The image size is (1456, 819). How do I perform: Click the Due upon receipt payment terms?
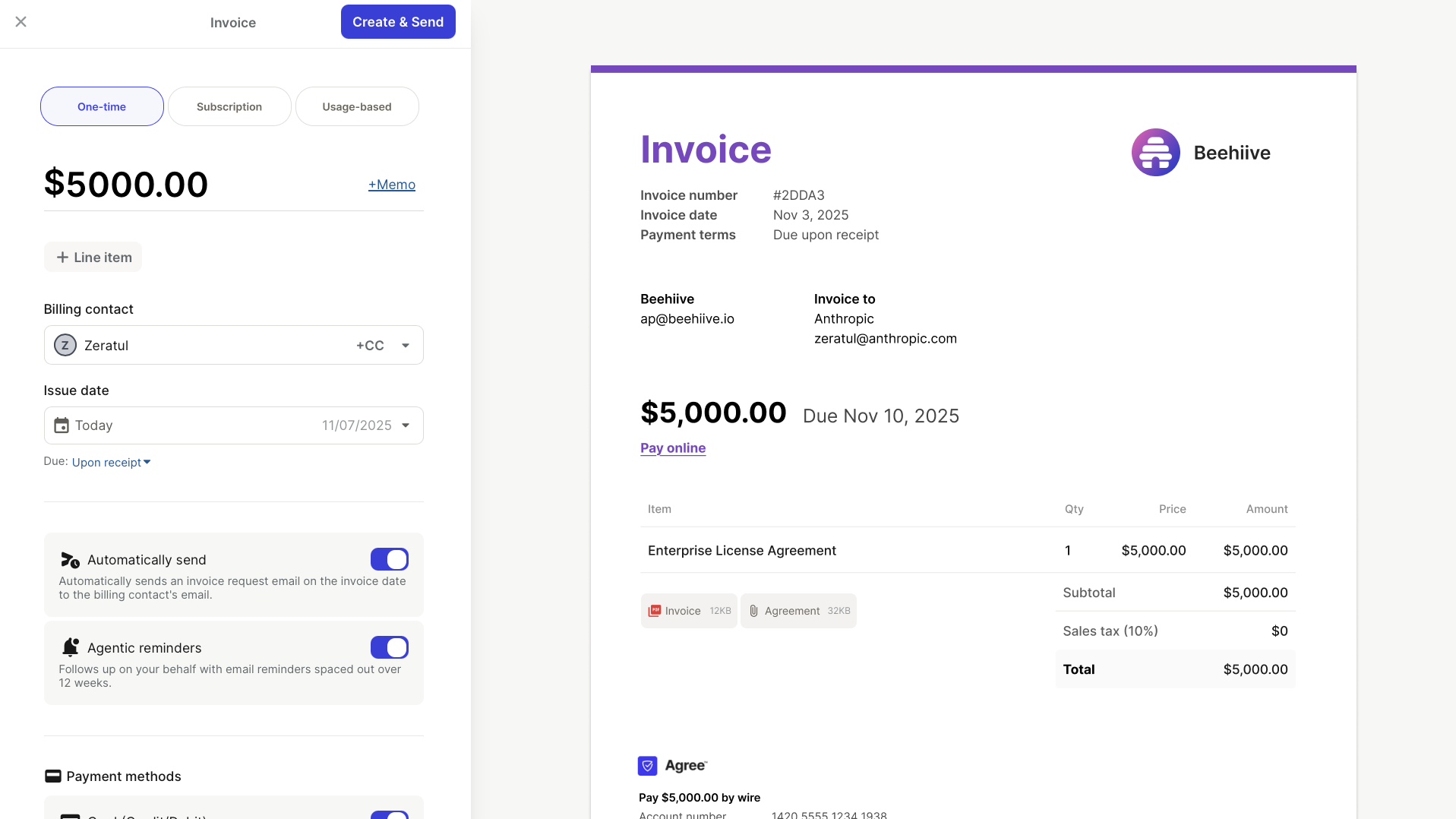click(x=826, y=235)
